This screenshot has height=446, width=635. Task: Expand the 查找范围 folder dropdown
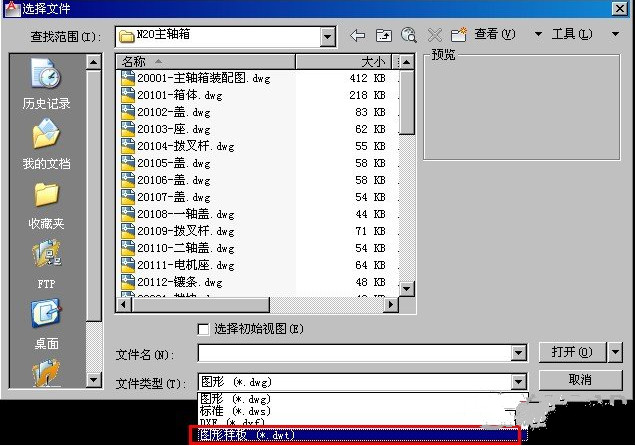click(327, 37)
